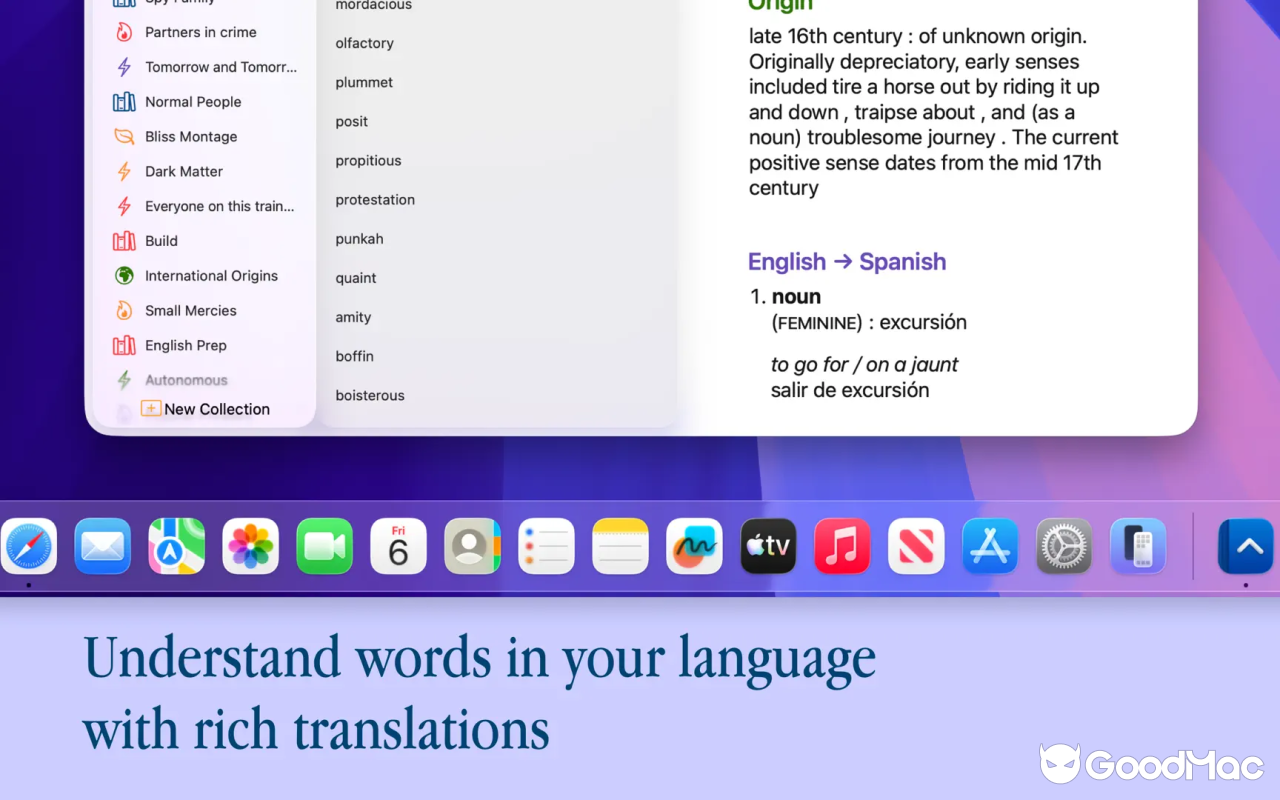Pick the word quaint from list
This screenshot has width=1280, height=800.
356,278
